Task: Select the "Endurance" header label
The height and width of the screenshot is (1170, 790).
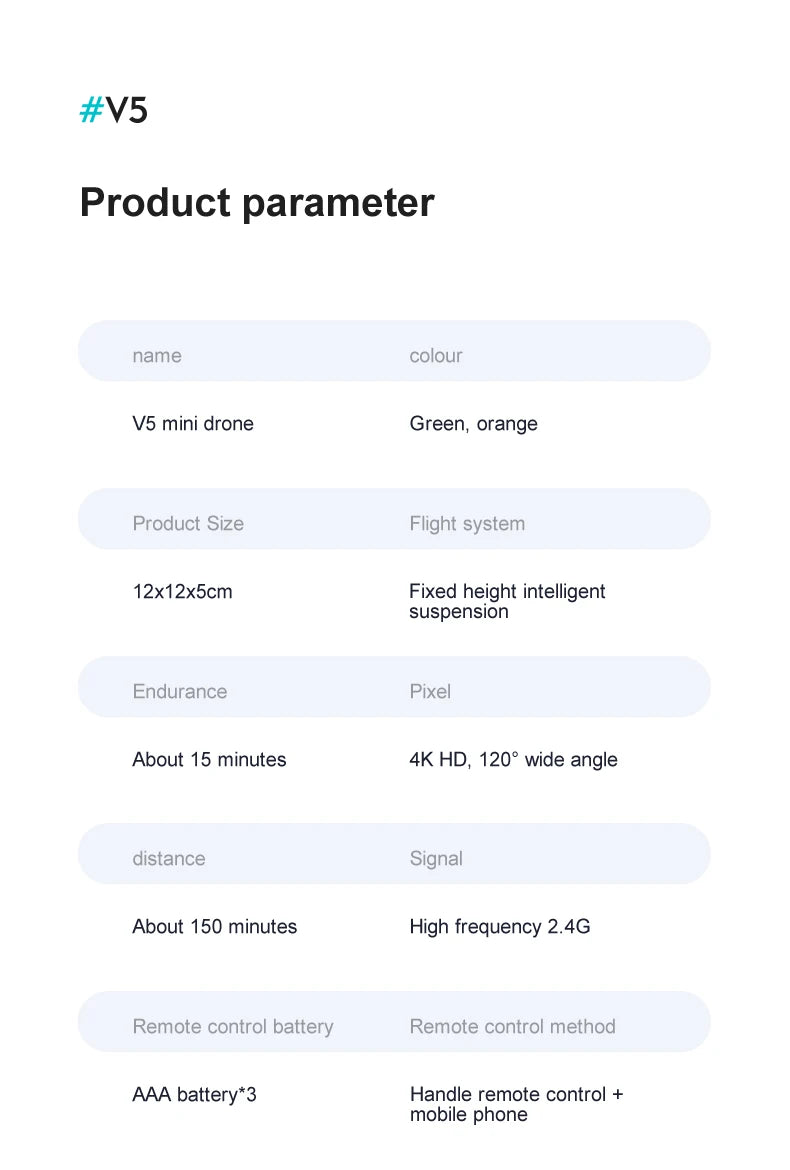Action: tap(180, 692)
